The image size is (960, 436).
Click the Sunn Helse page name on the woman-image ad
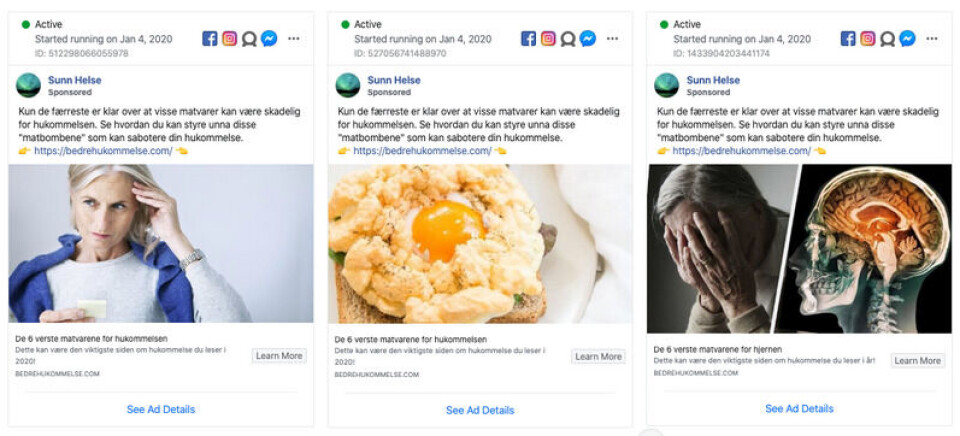[75, 80]
